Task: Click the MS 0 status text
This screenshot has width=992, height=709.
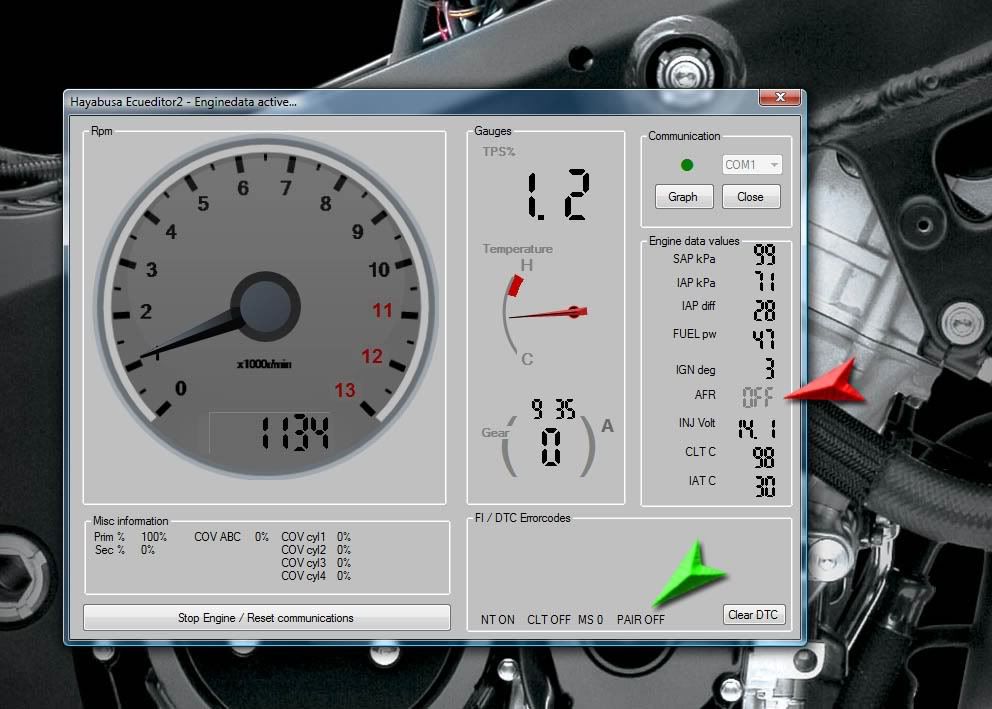Action: [x=590, y=620]
